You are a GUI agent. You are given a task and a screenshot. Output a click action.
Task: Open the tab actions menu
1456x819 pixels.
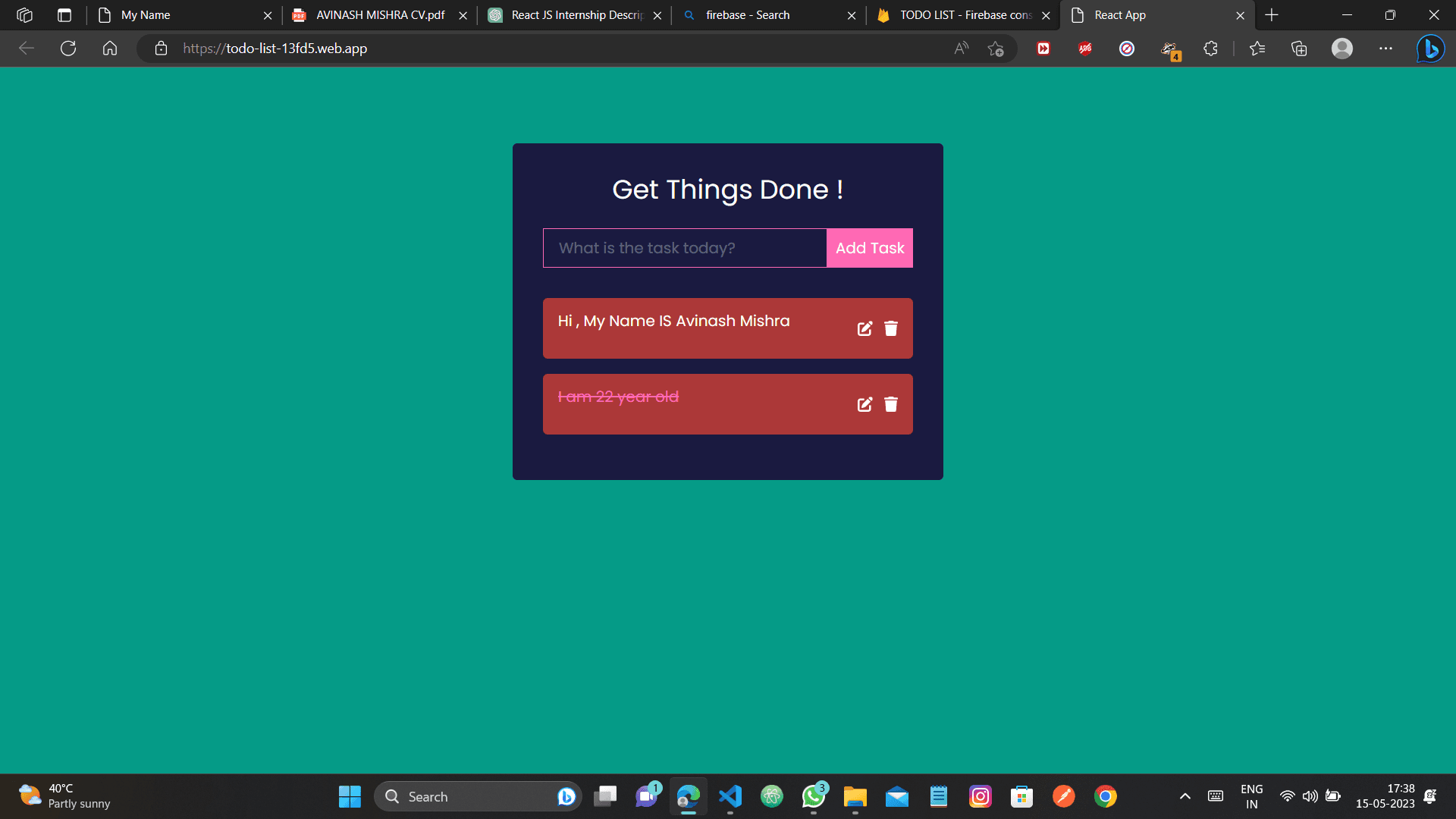(64, 15)
